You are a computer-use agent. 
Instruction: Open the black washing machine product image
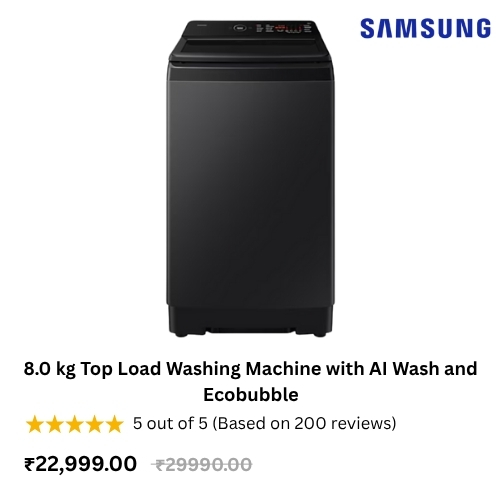point(251,179)
